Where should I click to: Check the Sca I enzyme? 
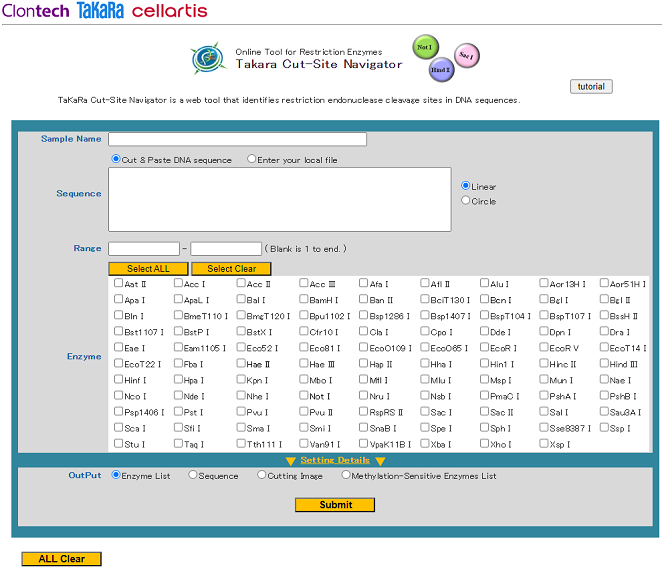[119, 427]
